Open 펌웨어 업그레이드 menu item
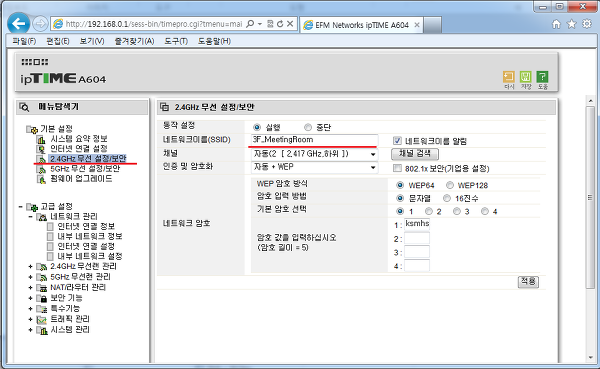The image size is (600, 369). tap(81, 179)
